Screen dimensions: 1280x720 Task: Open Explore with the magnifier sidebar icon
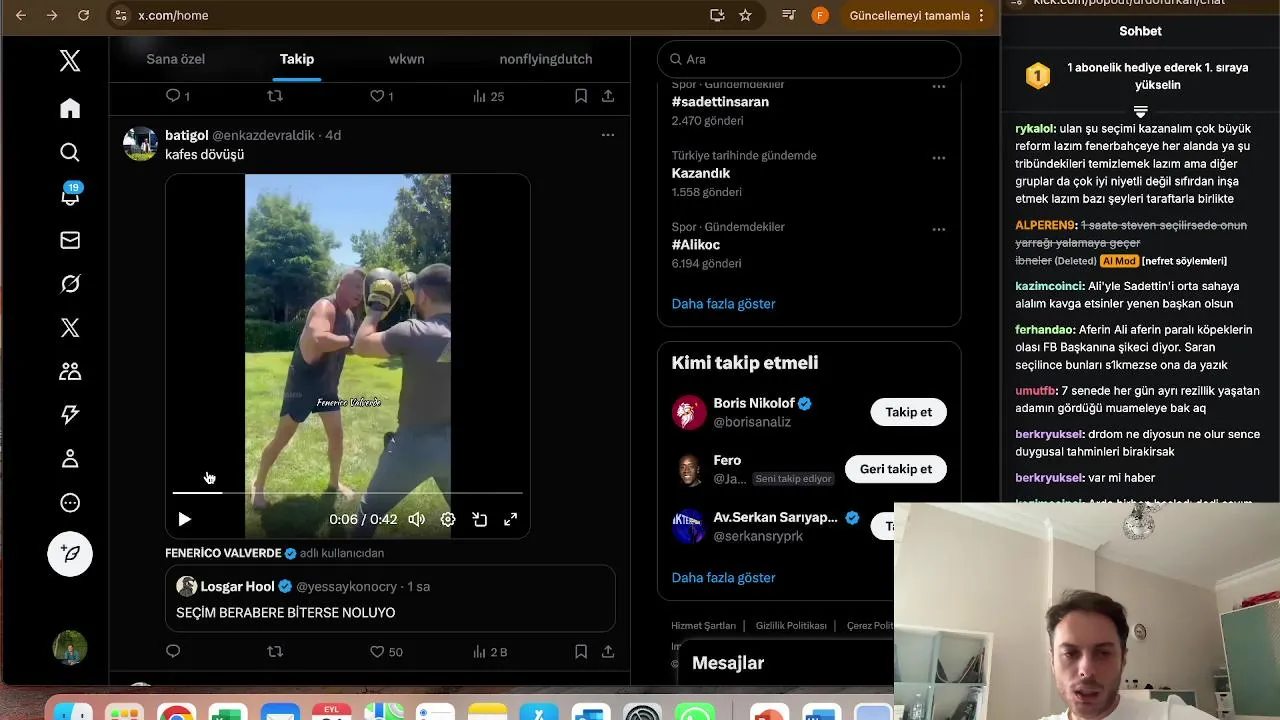point(70,152)
